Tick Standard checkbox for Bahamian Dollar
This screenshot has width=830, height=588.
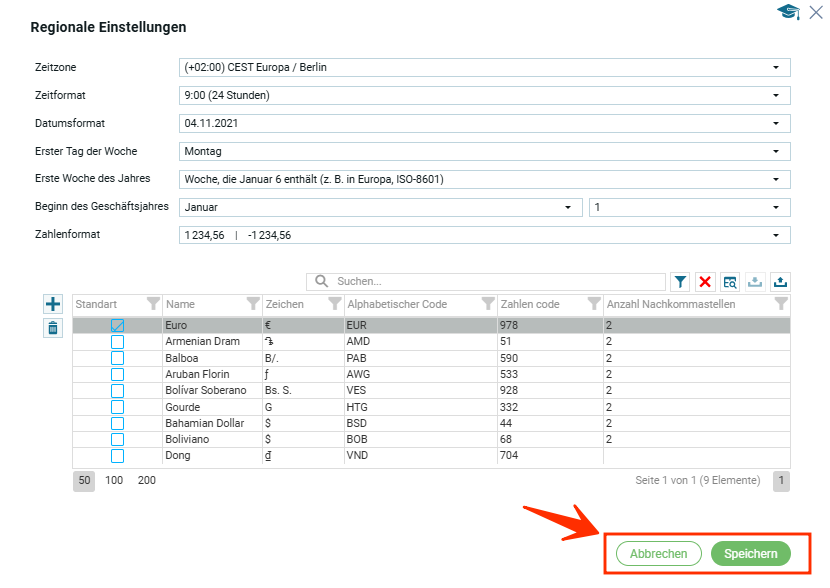point(117,424)
